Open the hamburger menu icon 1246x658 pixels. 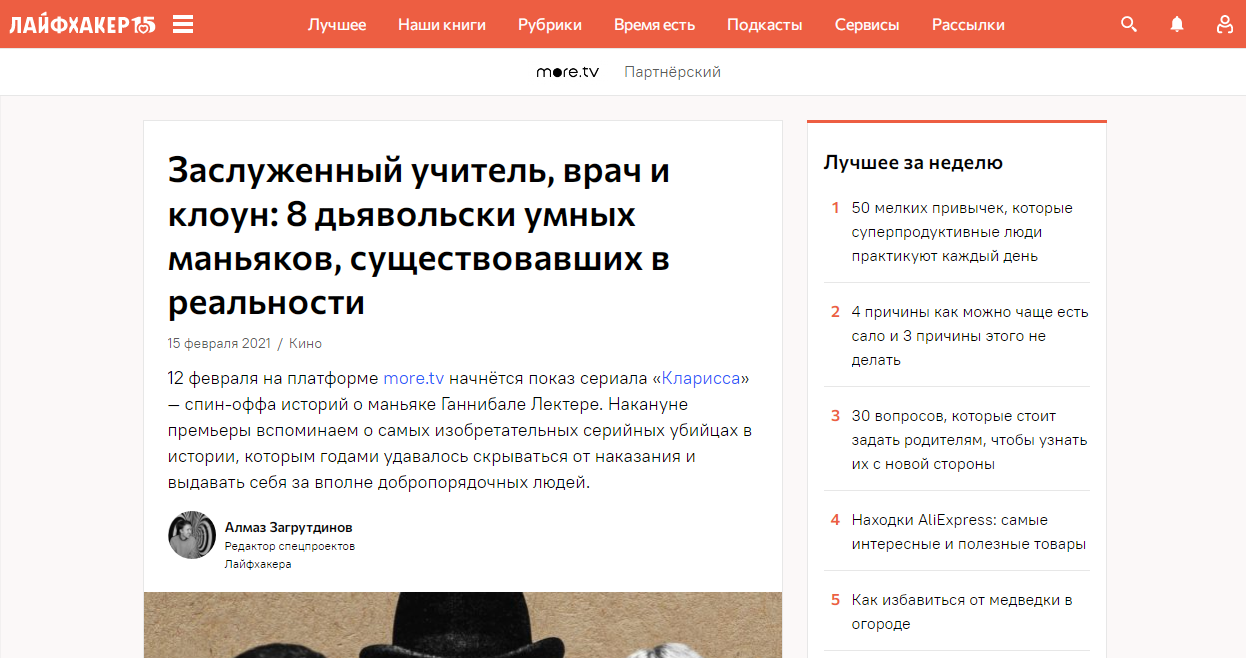coord(183,24)
